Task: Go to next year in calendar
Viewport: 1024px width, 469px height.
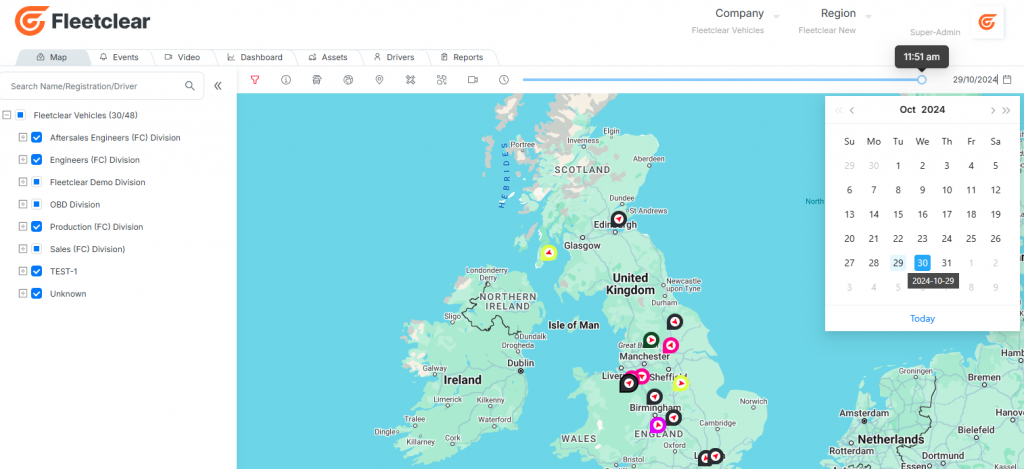Action: (x=1006, y=110)
